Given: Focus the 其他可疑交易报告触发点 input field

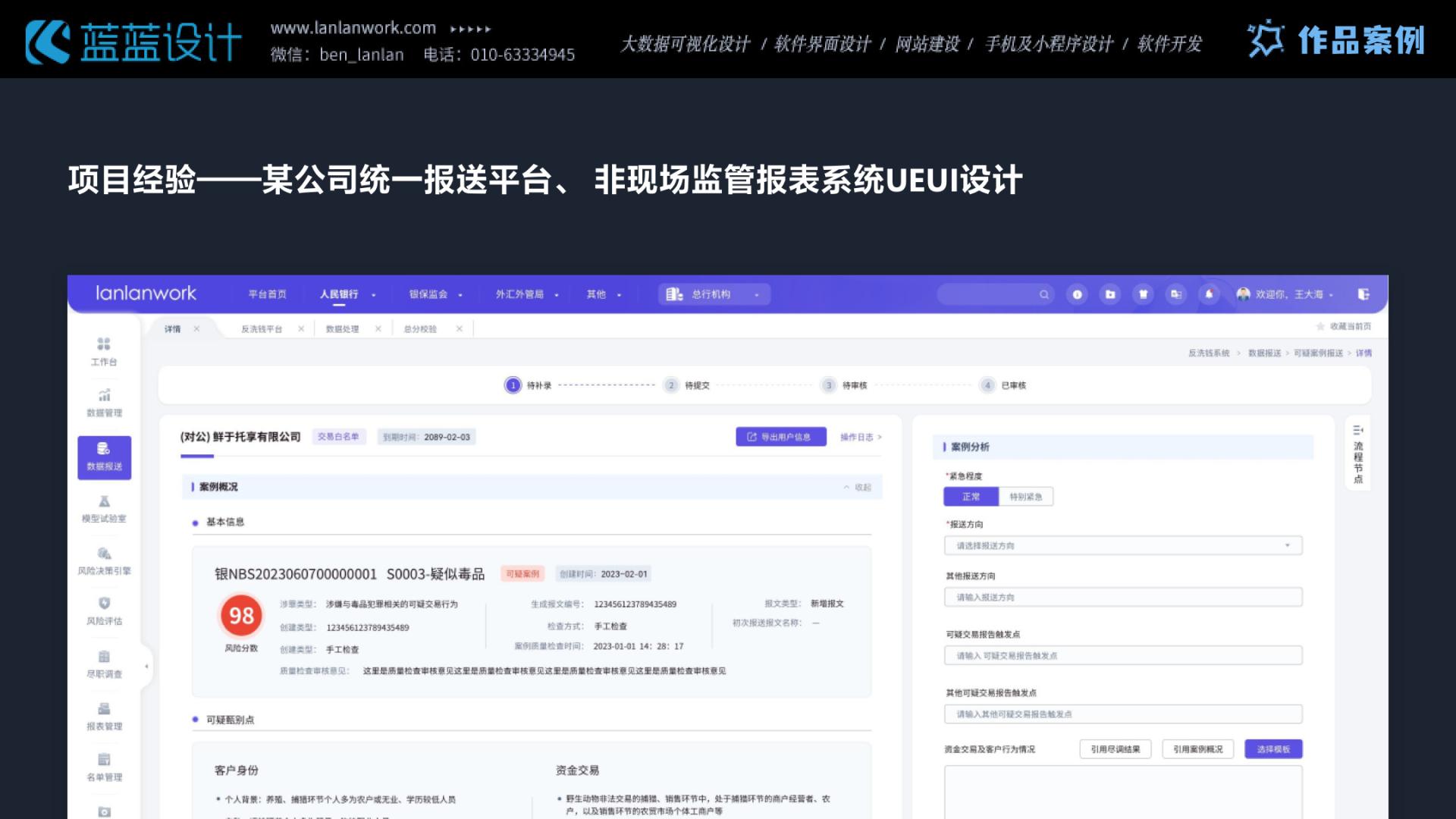Looking at the screenshot, I should (x=1123, y=714).
